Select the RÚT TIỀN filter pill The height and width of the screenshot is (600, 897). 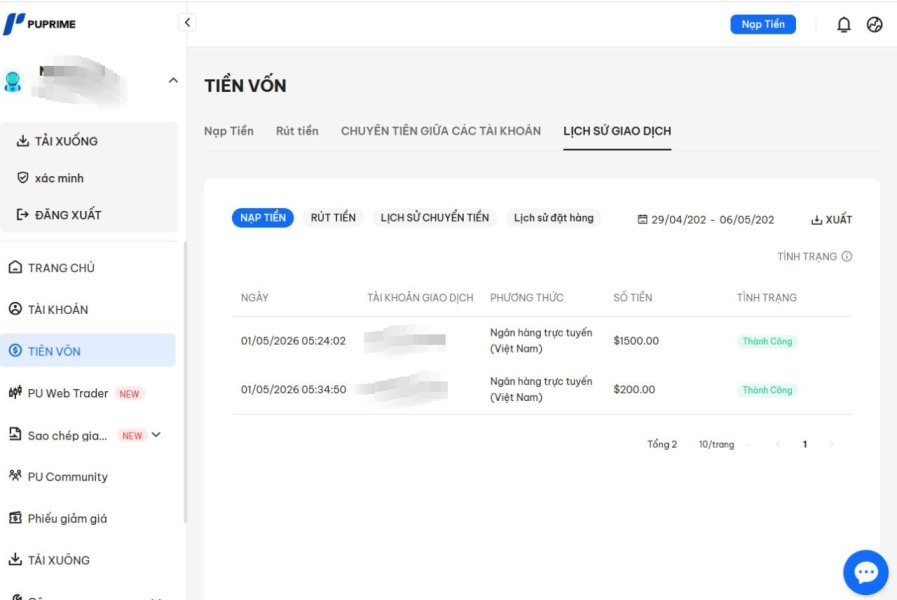pyautogui.click(x=333, y=217)
